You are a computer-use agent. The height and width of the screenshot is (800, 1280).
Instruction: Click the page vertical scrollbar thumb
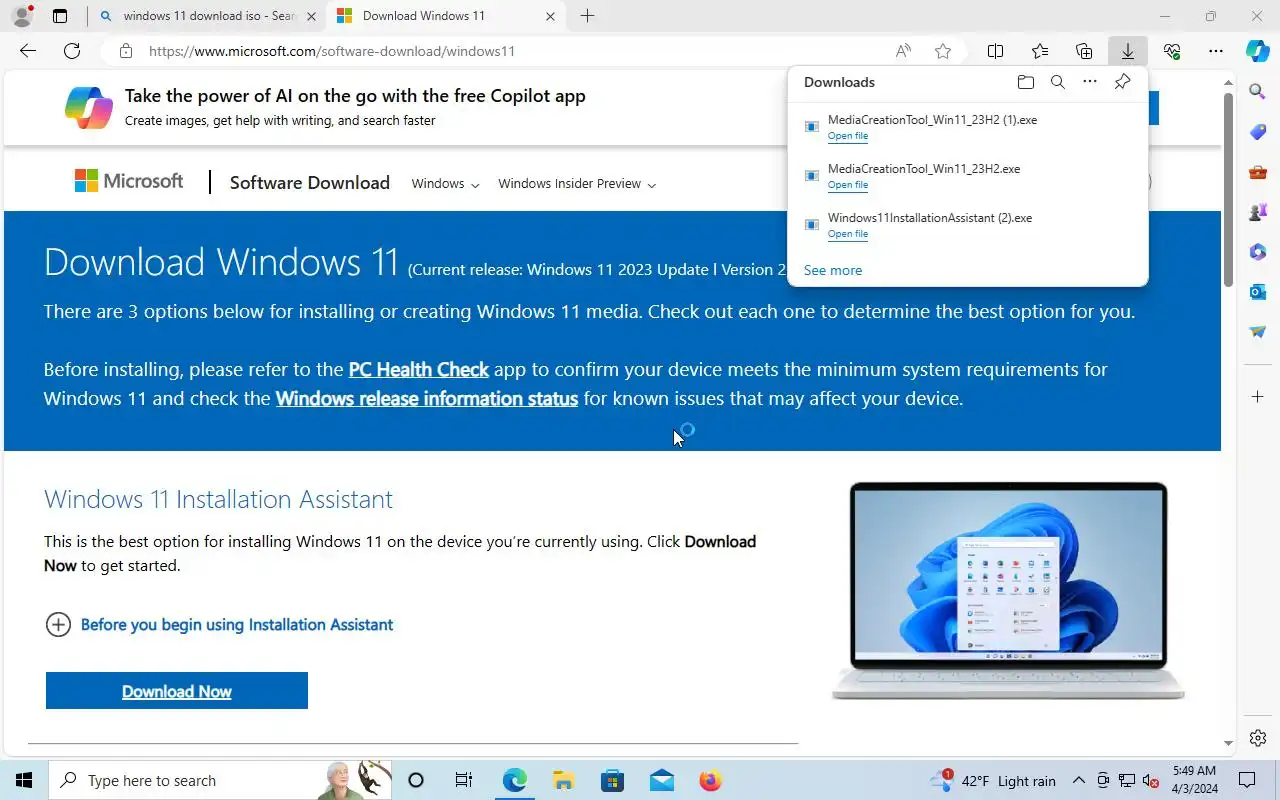coord(1229,189)
